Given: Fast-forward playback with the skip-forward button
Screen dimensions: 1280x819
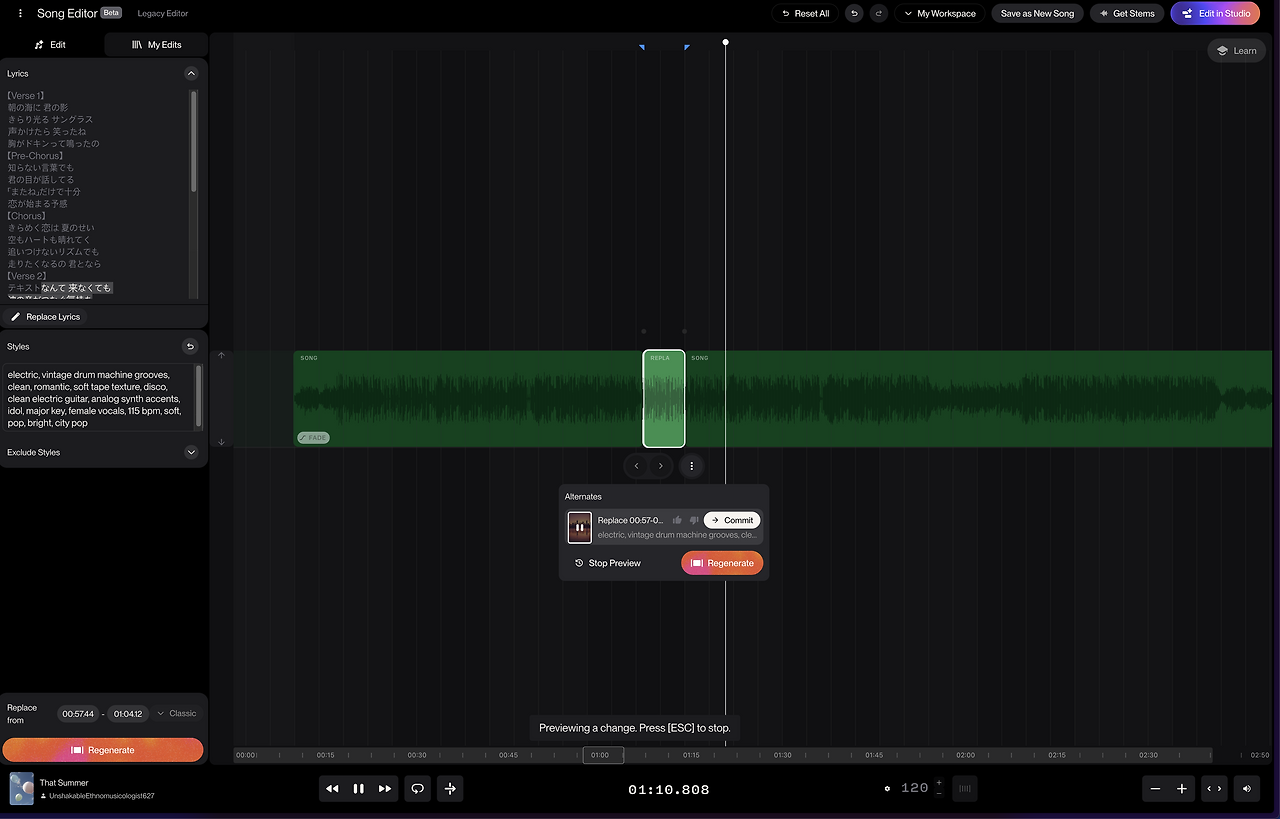Looking at the screenshot, I should (x=385, y=789).
